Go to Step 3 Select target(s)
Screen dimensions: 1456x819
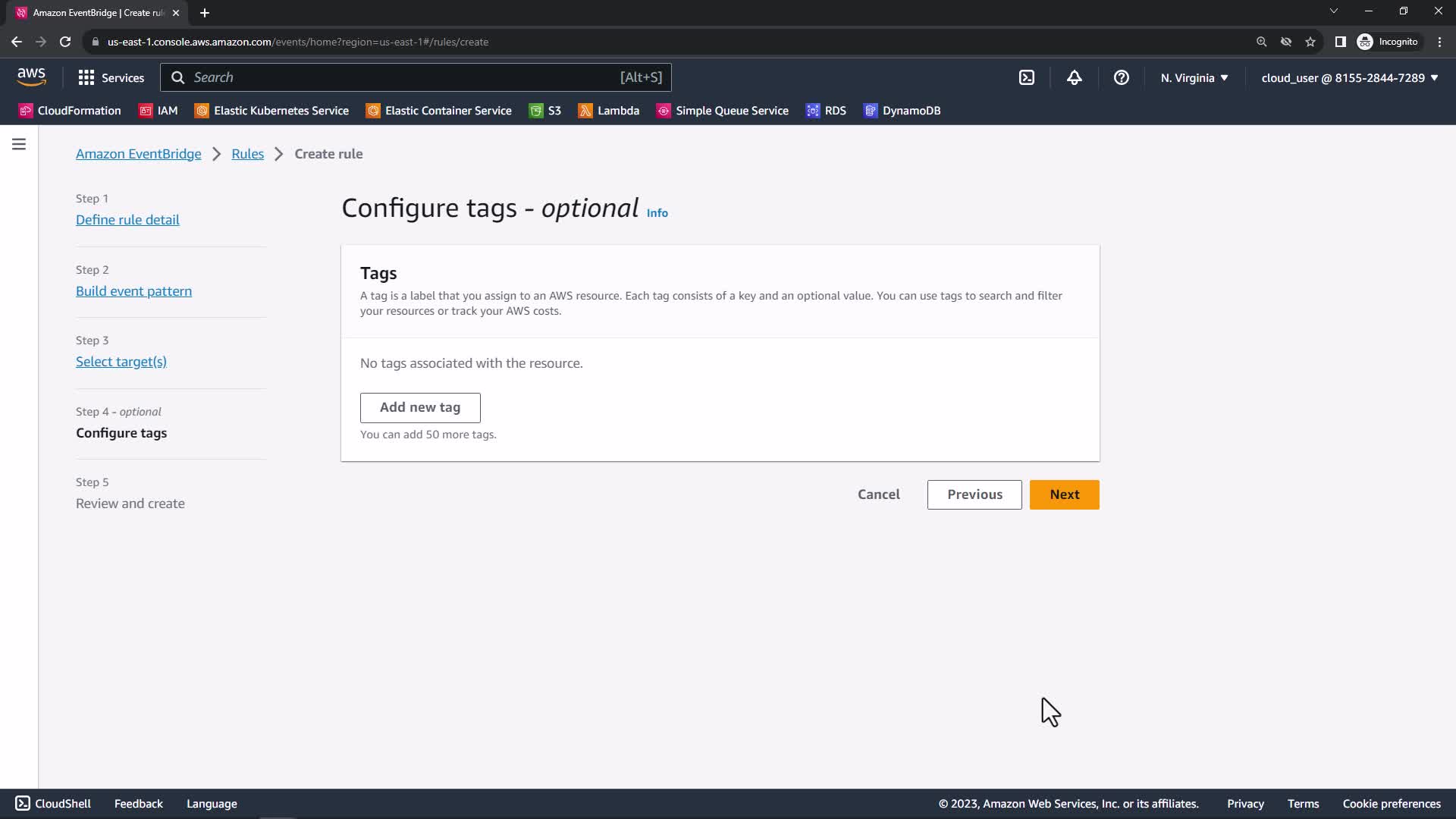click(x=121, y=362)
